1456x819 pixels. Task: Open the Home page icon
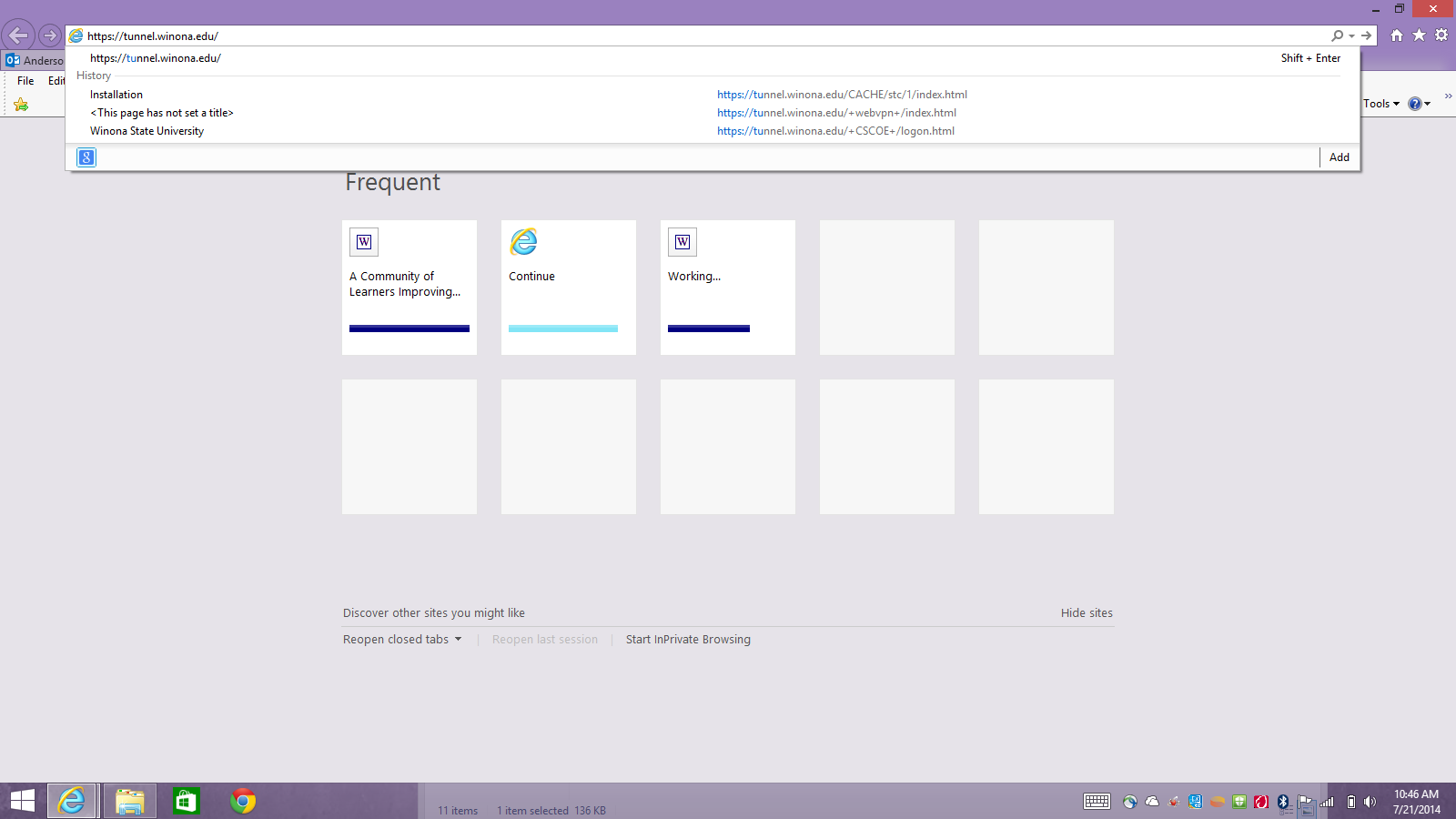(1396, 35)
